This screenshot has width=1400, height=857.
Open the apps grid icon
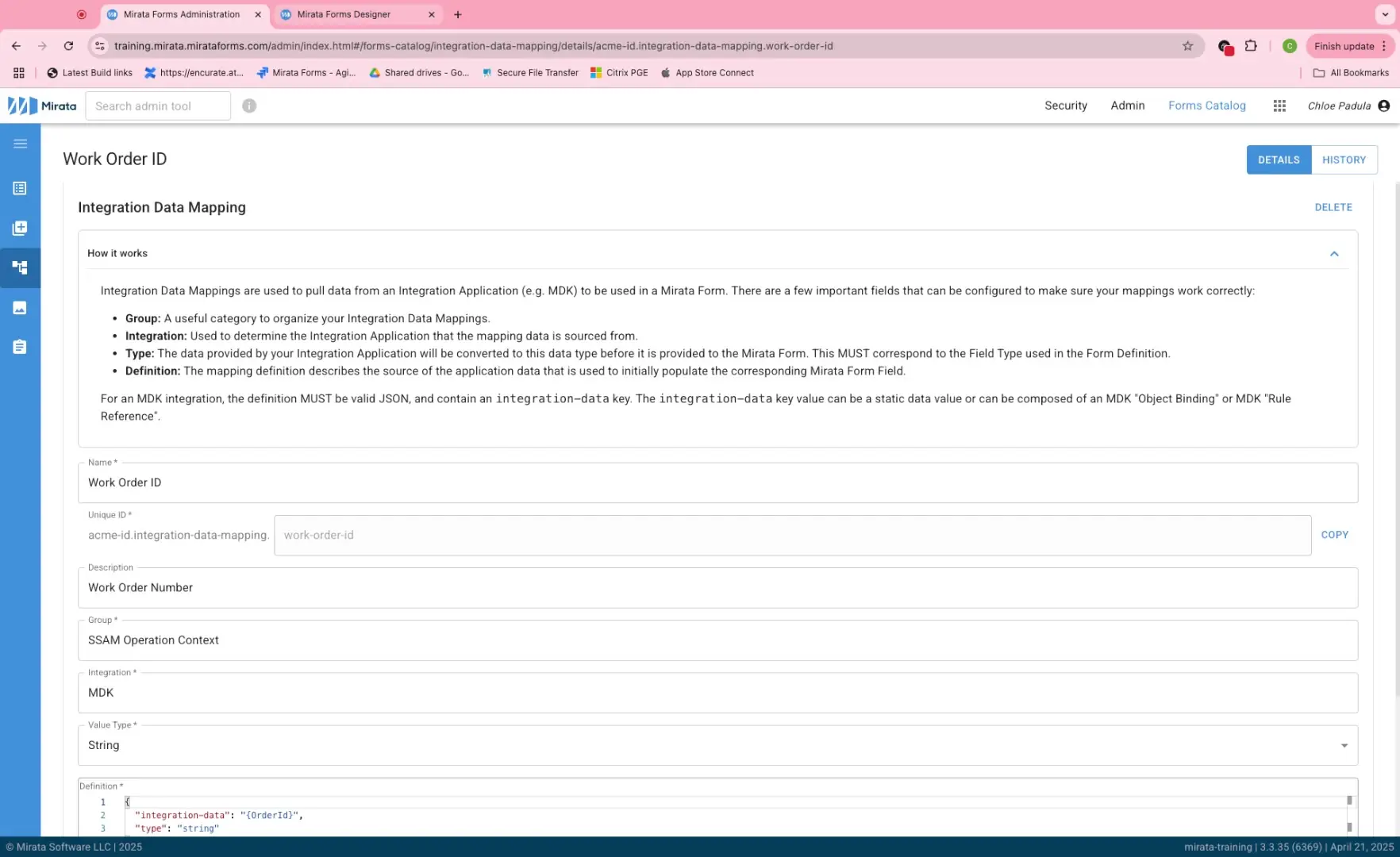(1279, 106)
